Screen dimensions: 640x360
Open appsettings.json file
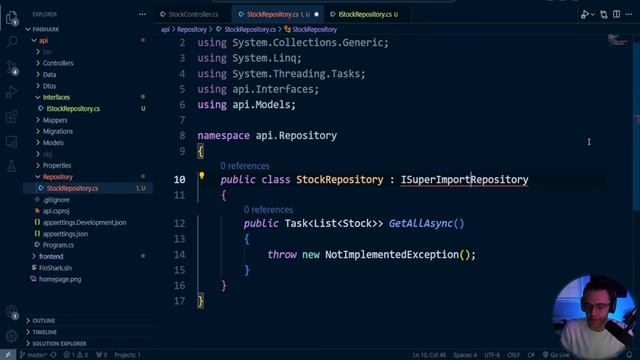(65, 234)
